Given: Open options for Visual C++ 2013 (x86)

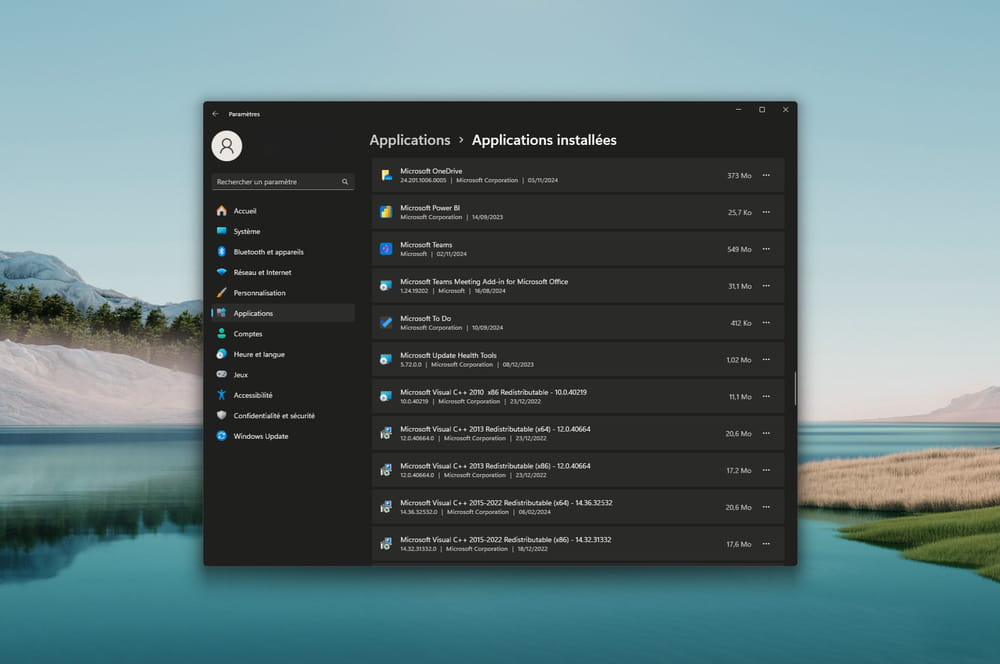Looking at the screenshot, I should 766,471.
